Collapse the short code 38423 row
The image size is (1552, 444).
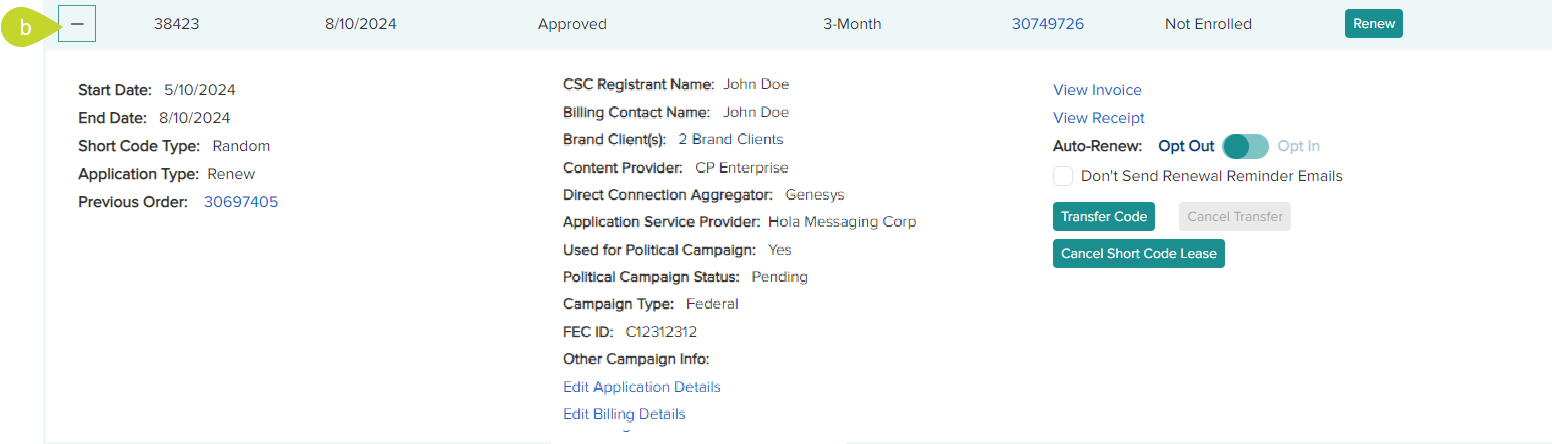pyautogui.click(x=77, y=23)
